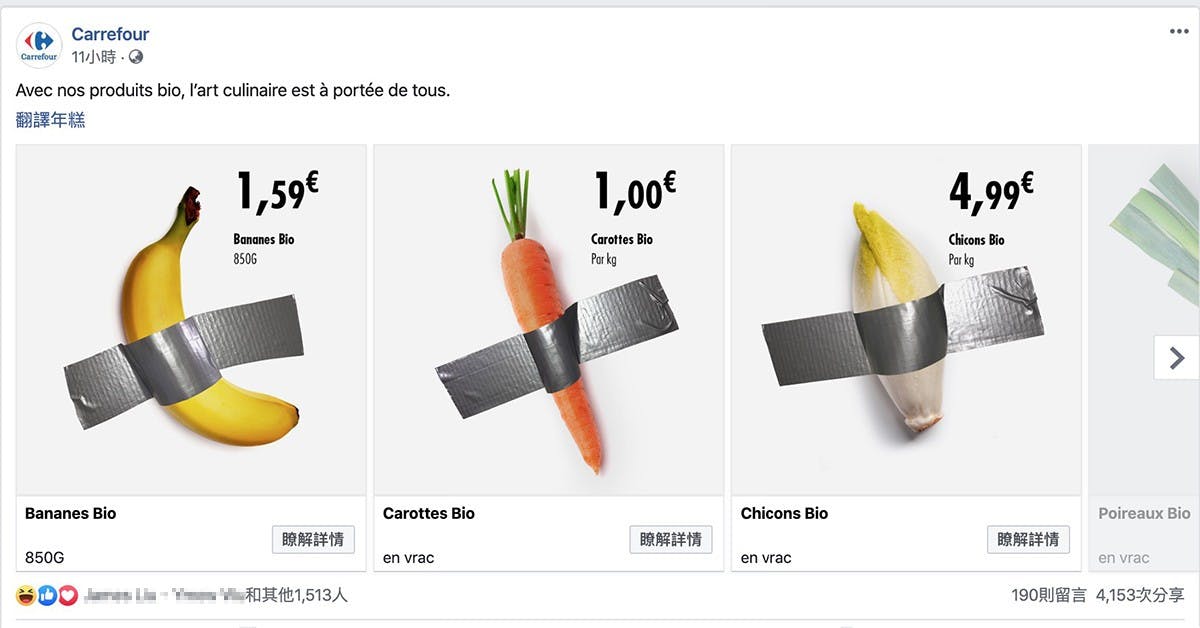View the 190則留言 comments count

[1048, 595]
